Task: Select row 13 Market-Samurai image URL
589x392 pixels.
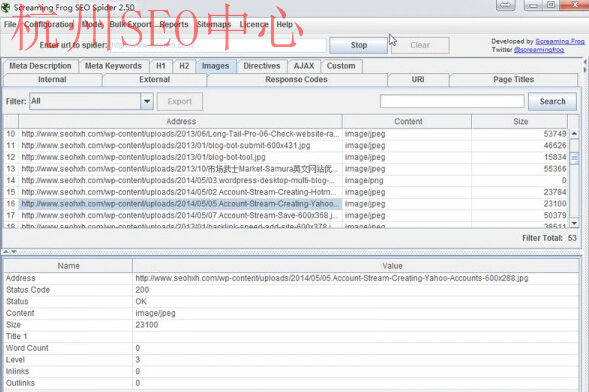Action: click(x=180, y=169)
